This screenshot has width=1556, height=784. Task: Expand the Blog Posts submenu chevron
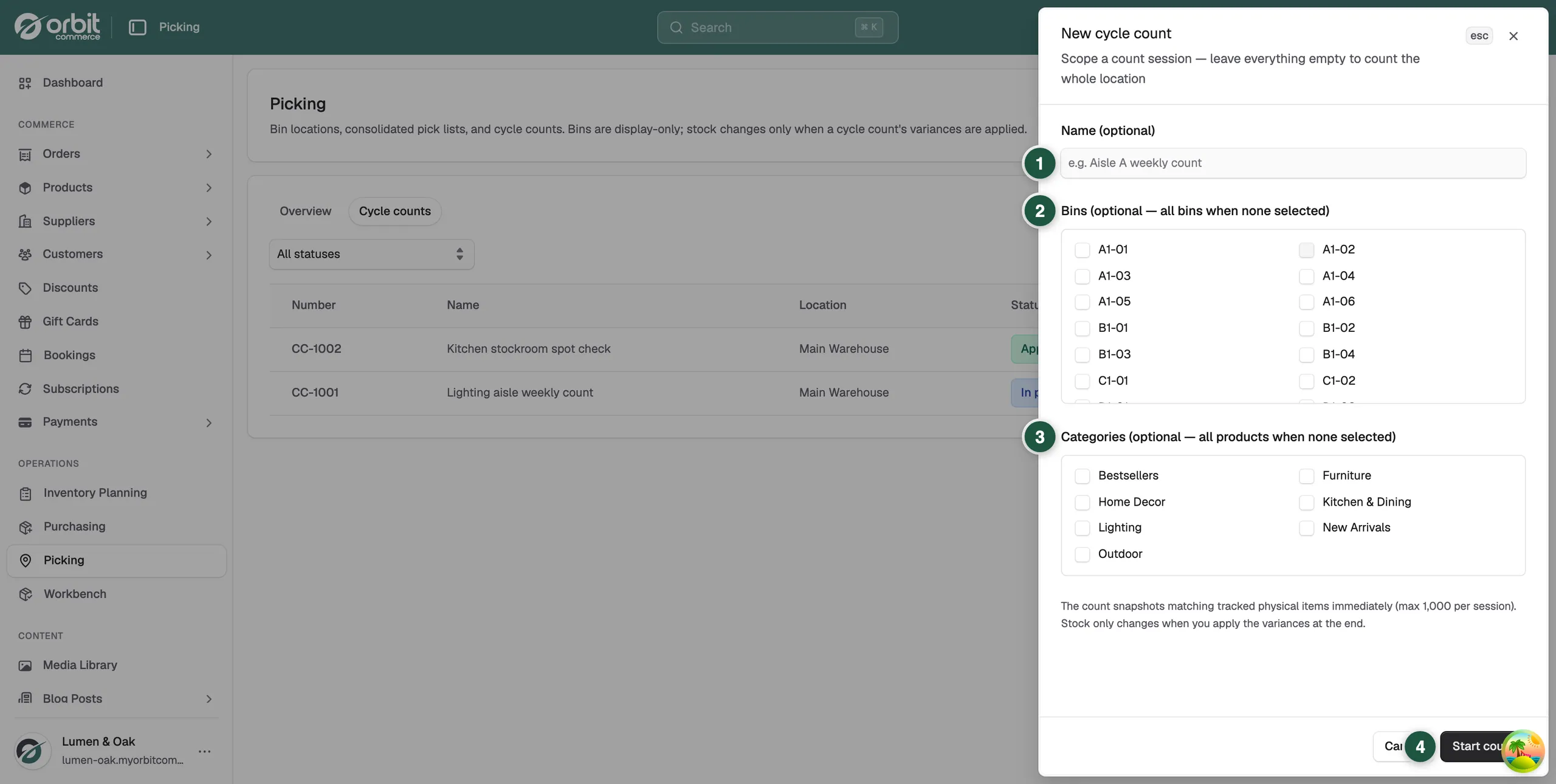[x=208, y=699]
